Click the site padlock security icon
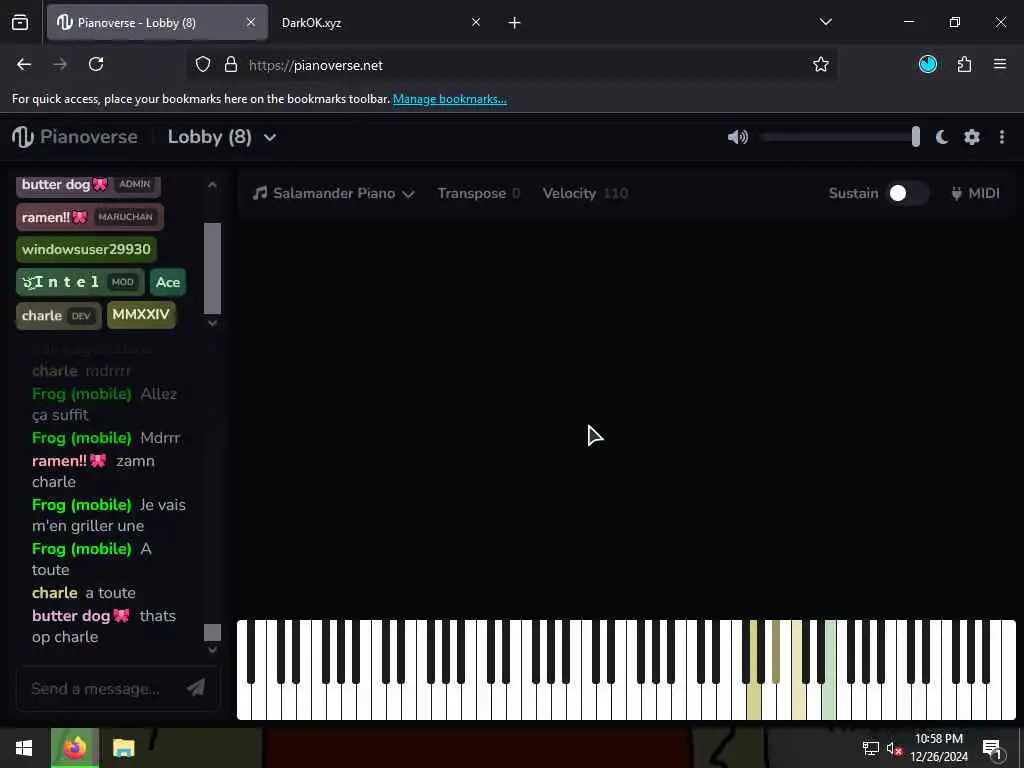 (x=231, y=65)
